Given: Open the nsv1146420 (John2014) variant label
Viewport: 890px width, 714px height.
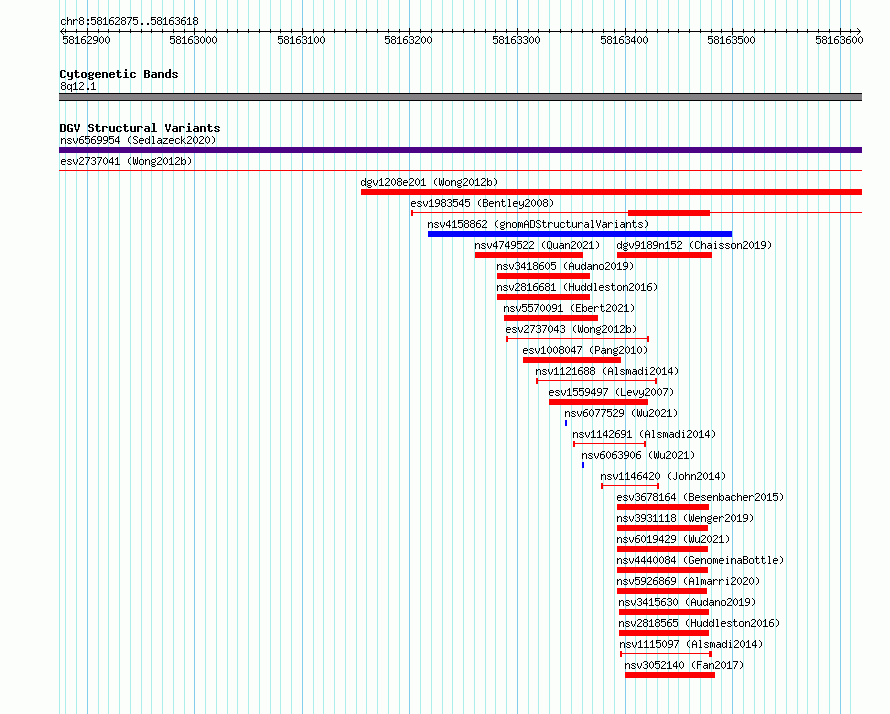Looking at the screenshot, I should (x=663, y=476).
